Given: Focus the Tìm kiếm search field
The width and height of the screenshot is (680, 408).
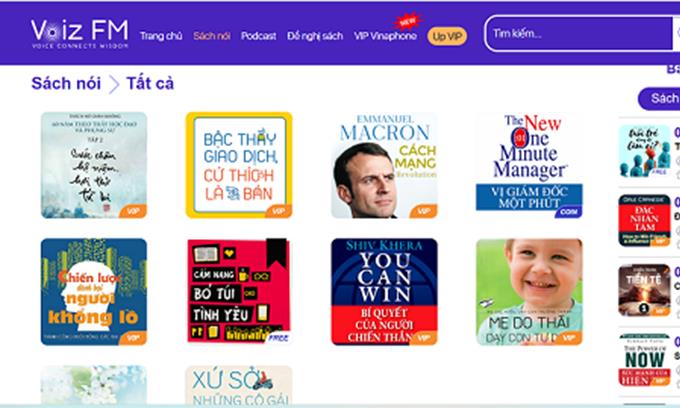Looking at the screenshot, I should click(x=581, y=33).
